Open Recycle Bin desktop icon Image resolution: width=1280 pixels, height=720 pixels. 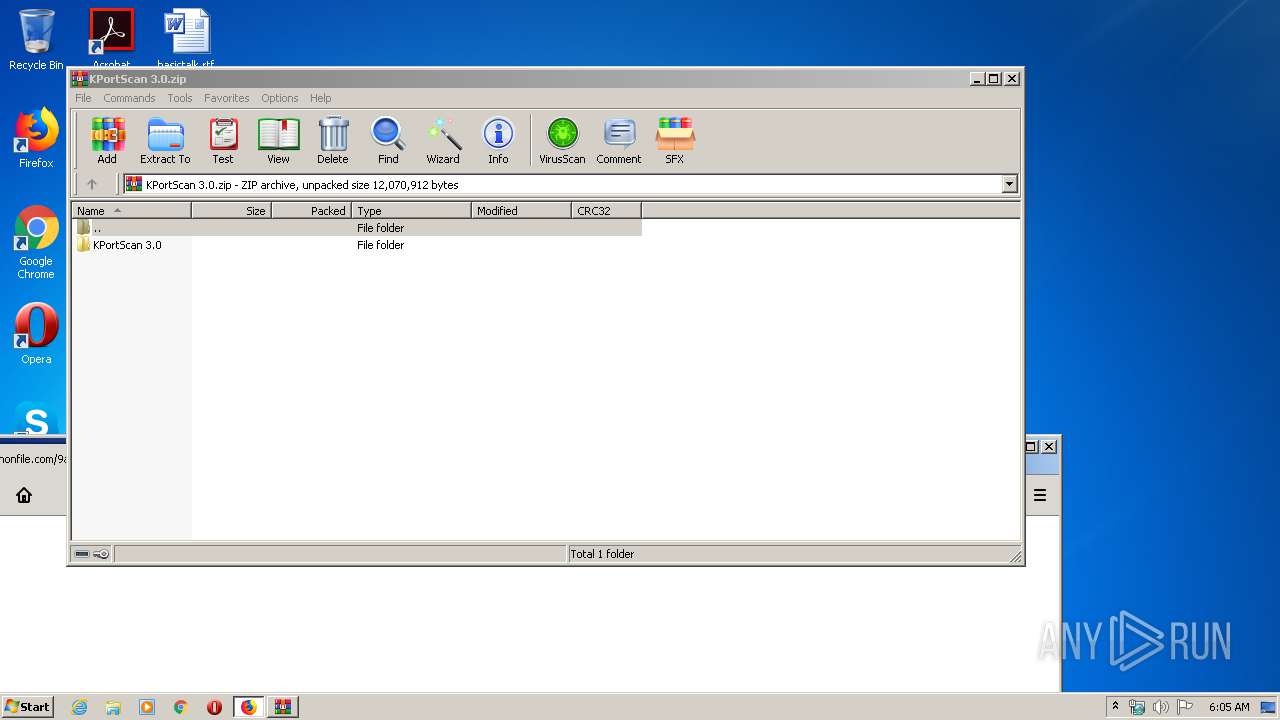point(36,40)
